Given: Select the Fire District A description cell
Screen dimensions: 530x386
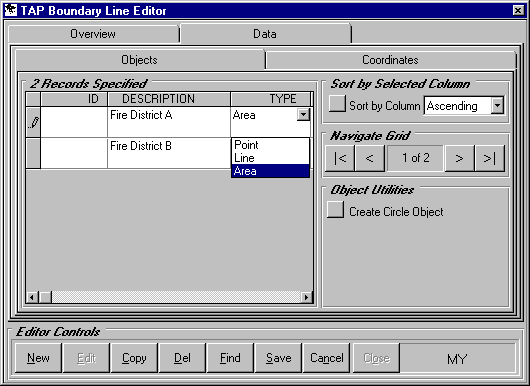Looking at the screenshot, I should pyautogui.click(x=169, y=122).
